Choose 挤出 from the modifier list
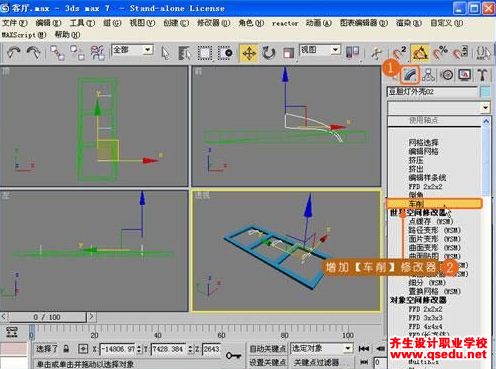This screenshot has width=496, height=369. click(416, 169)
